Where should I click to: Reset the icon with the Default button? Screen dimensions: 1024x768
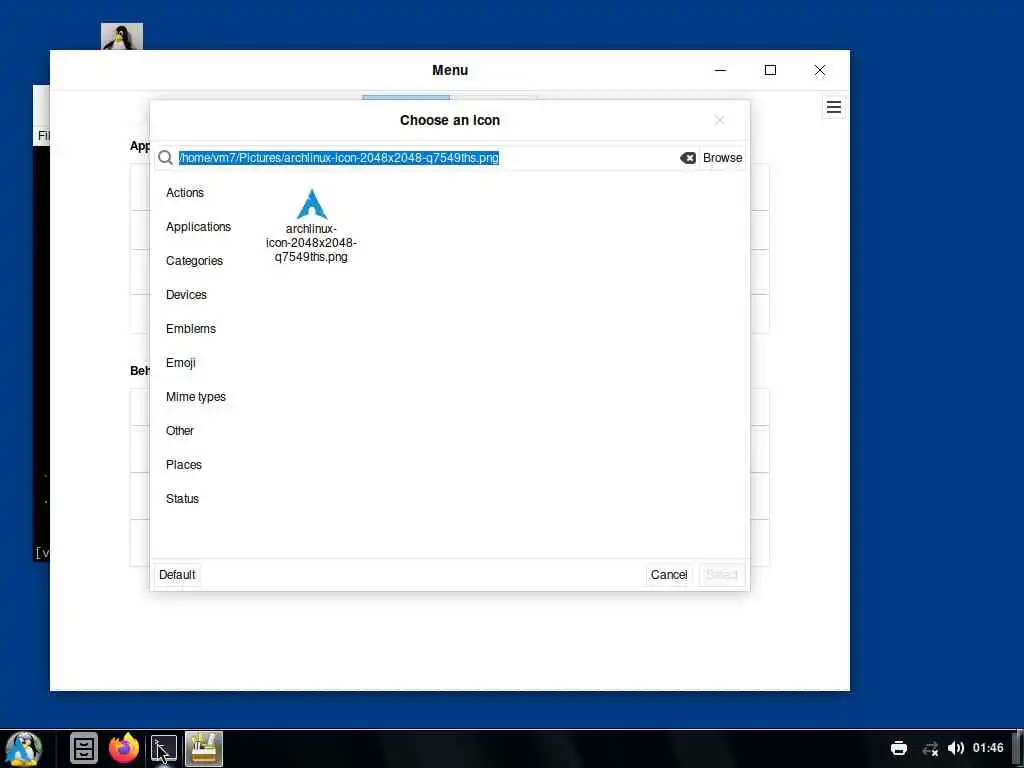pyautogui.click(x=177, y=575)
